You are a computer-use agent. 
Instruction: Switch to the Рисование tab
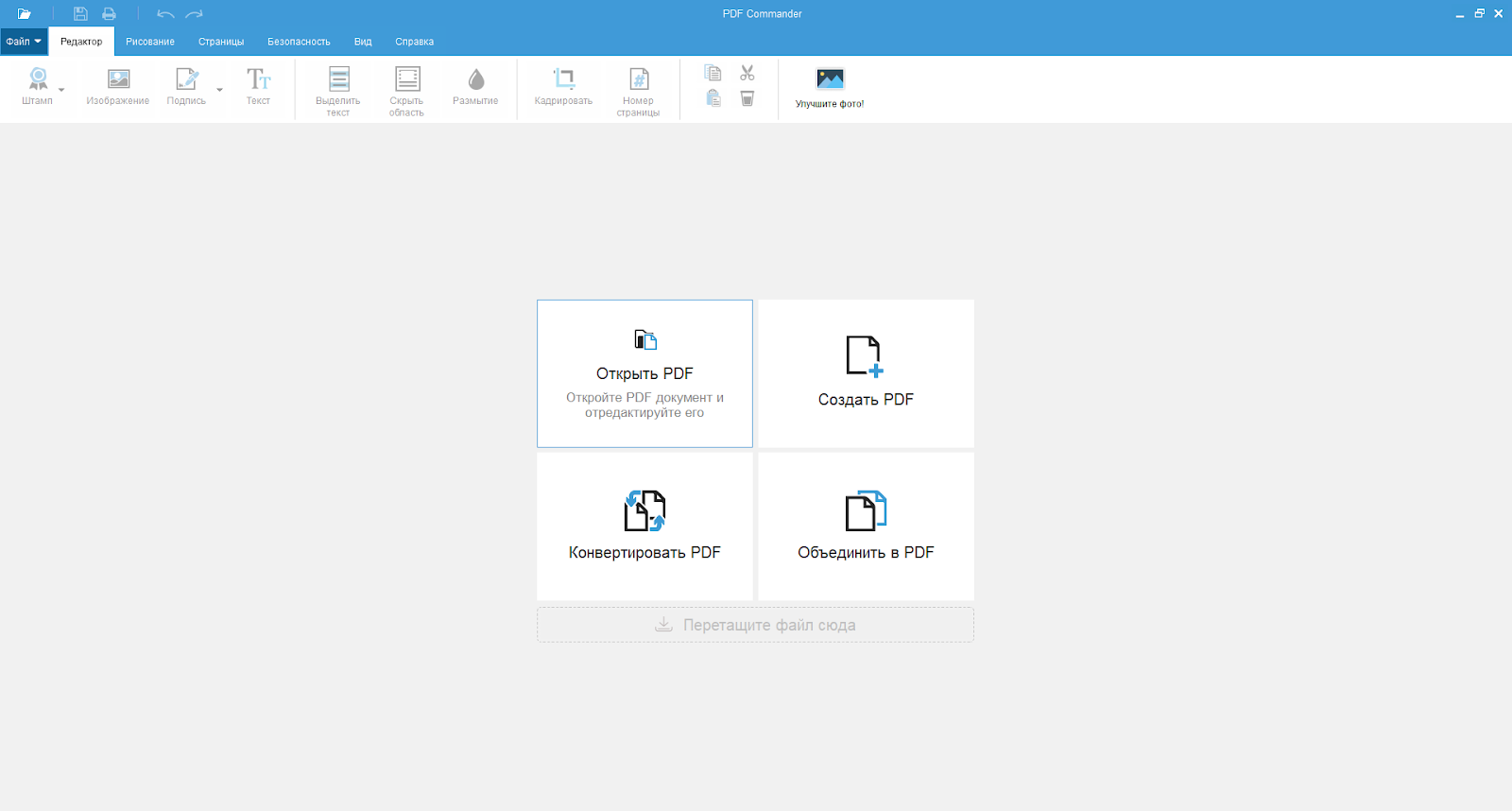150,42
